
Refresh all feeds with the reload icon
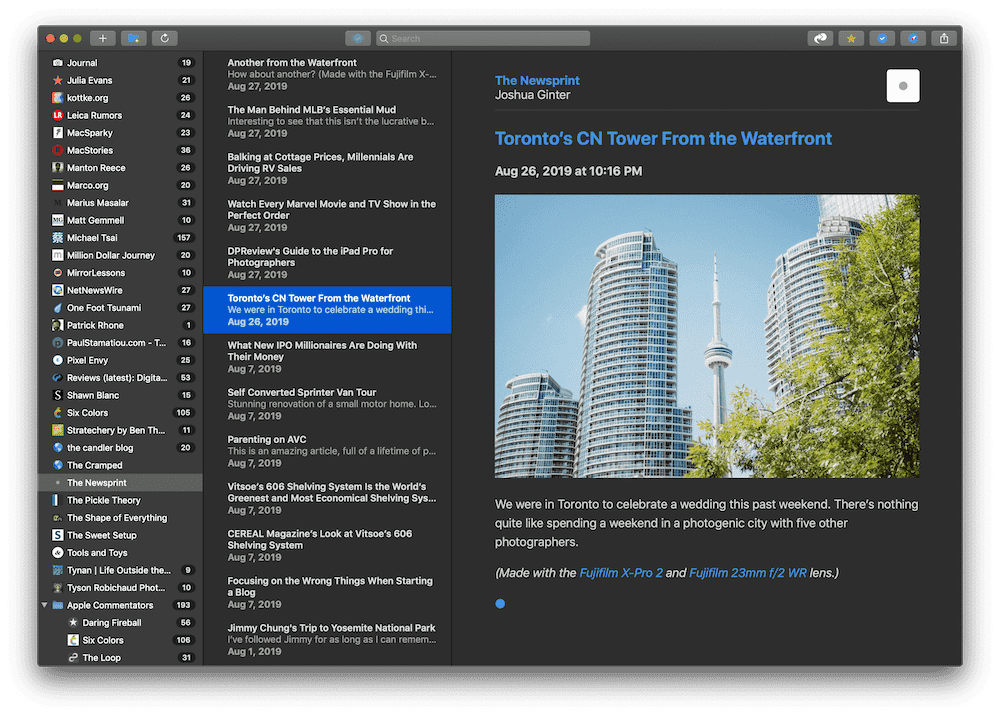pos(165,38)
